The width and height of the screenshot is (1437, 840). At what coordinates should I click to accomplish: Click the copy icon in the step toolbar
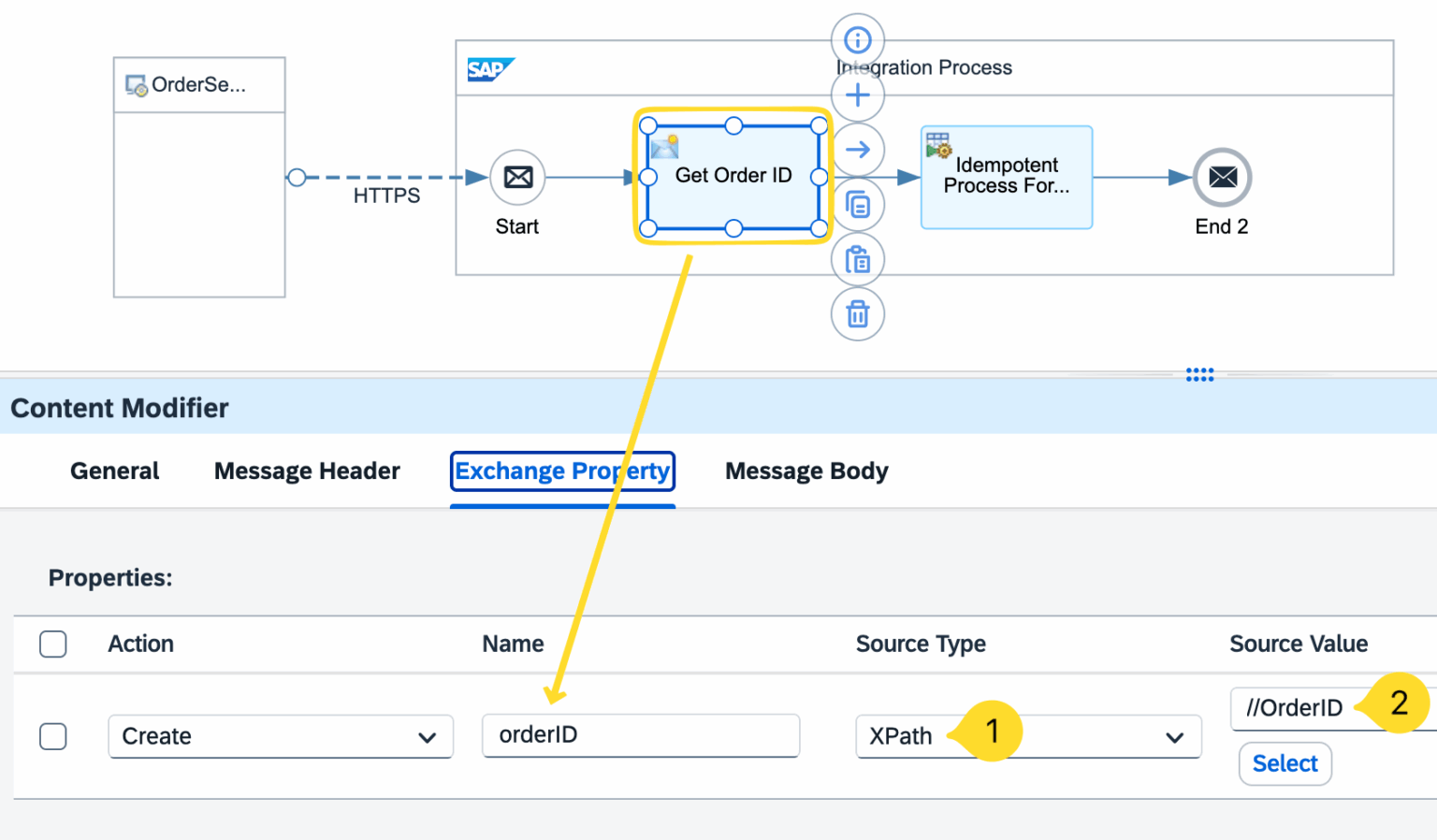coord(857,205)
